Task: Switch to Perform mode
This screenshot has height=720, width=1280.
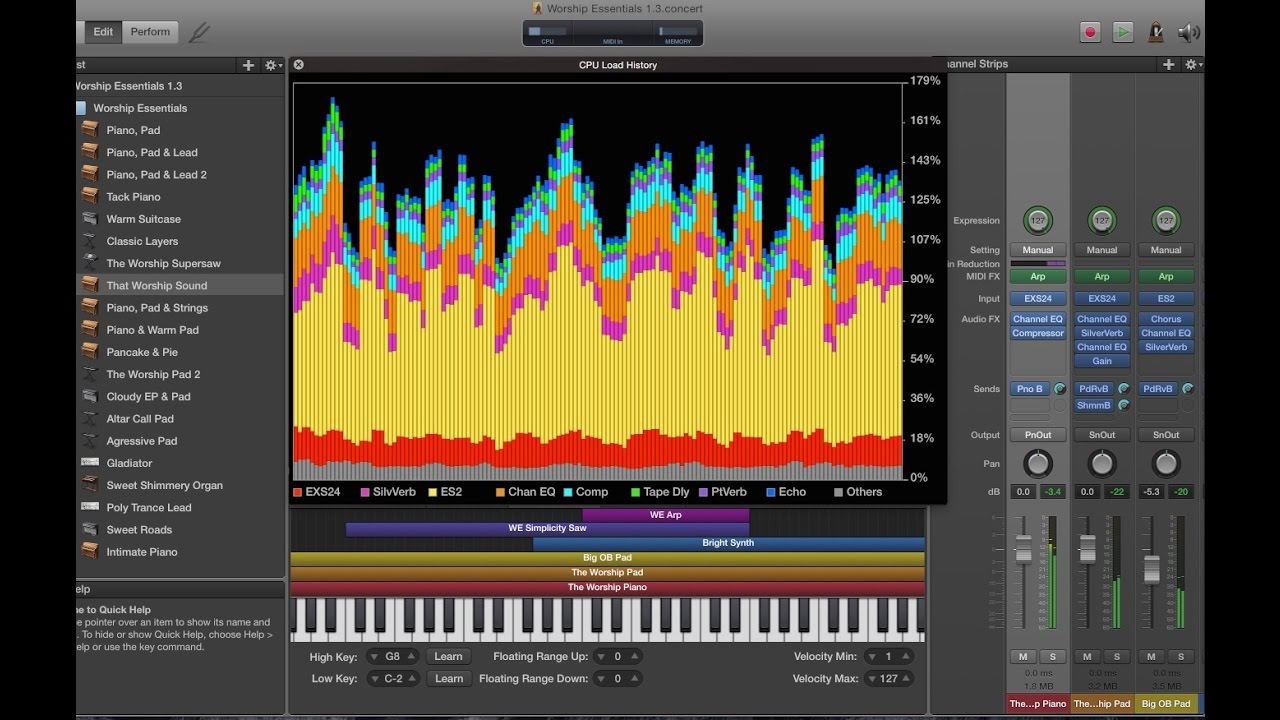Action: (150, 32)
